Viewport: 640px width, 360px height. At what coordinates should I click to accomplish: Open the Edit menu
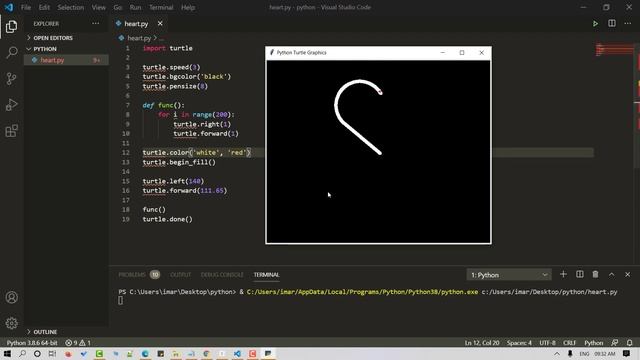[x=44, y=7]
